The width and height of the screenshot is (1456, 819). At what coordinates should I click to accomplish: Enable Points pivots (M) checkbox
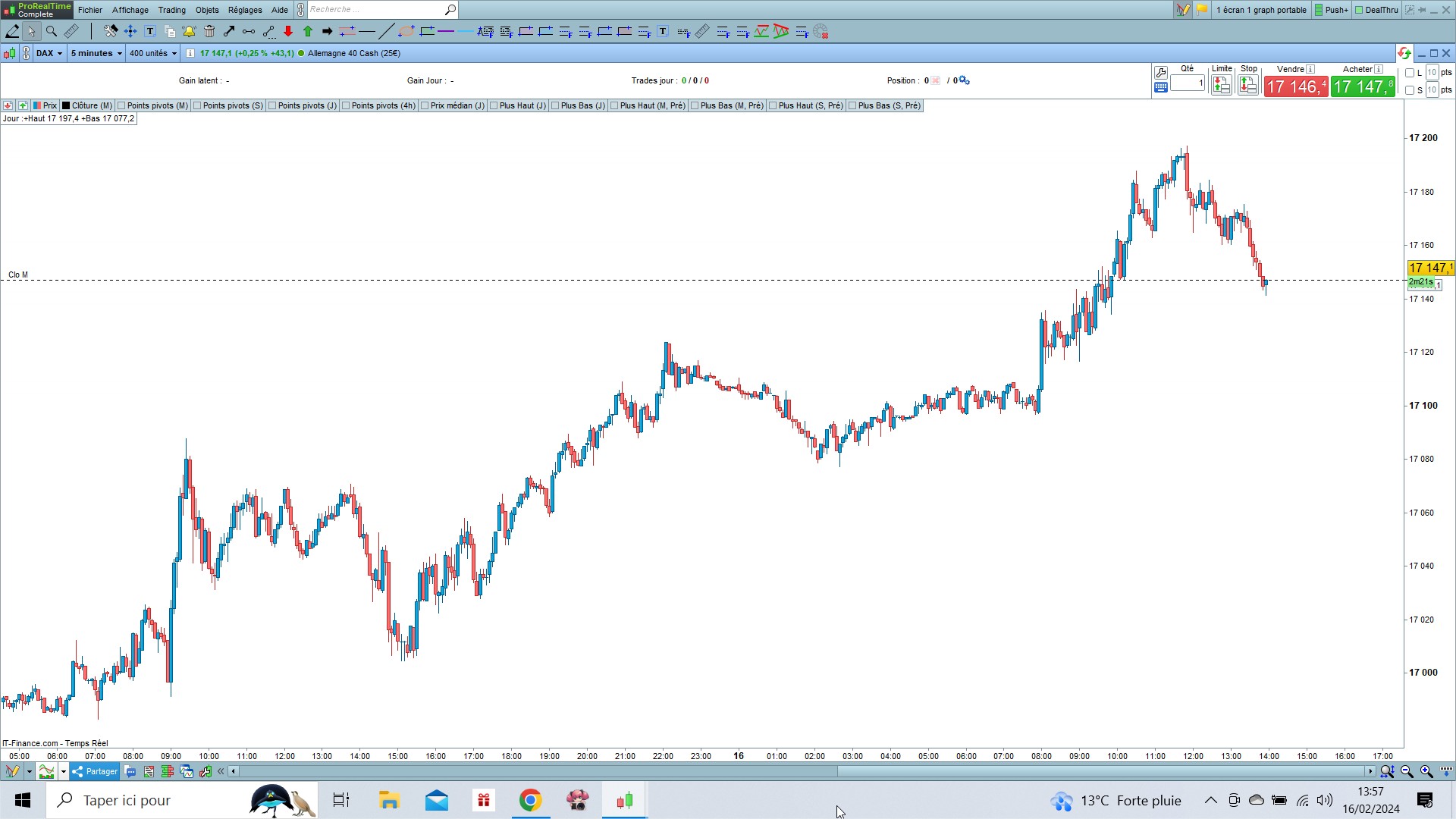[x=121, y=105]
